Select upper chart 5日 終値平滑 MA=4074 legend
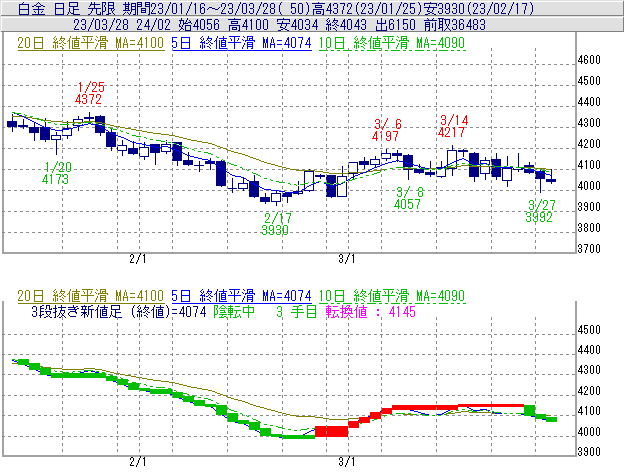Screen dimensions: 624x475 click(x=241, y=43)
